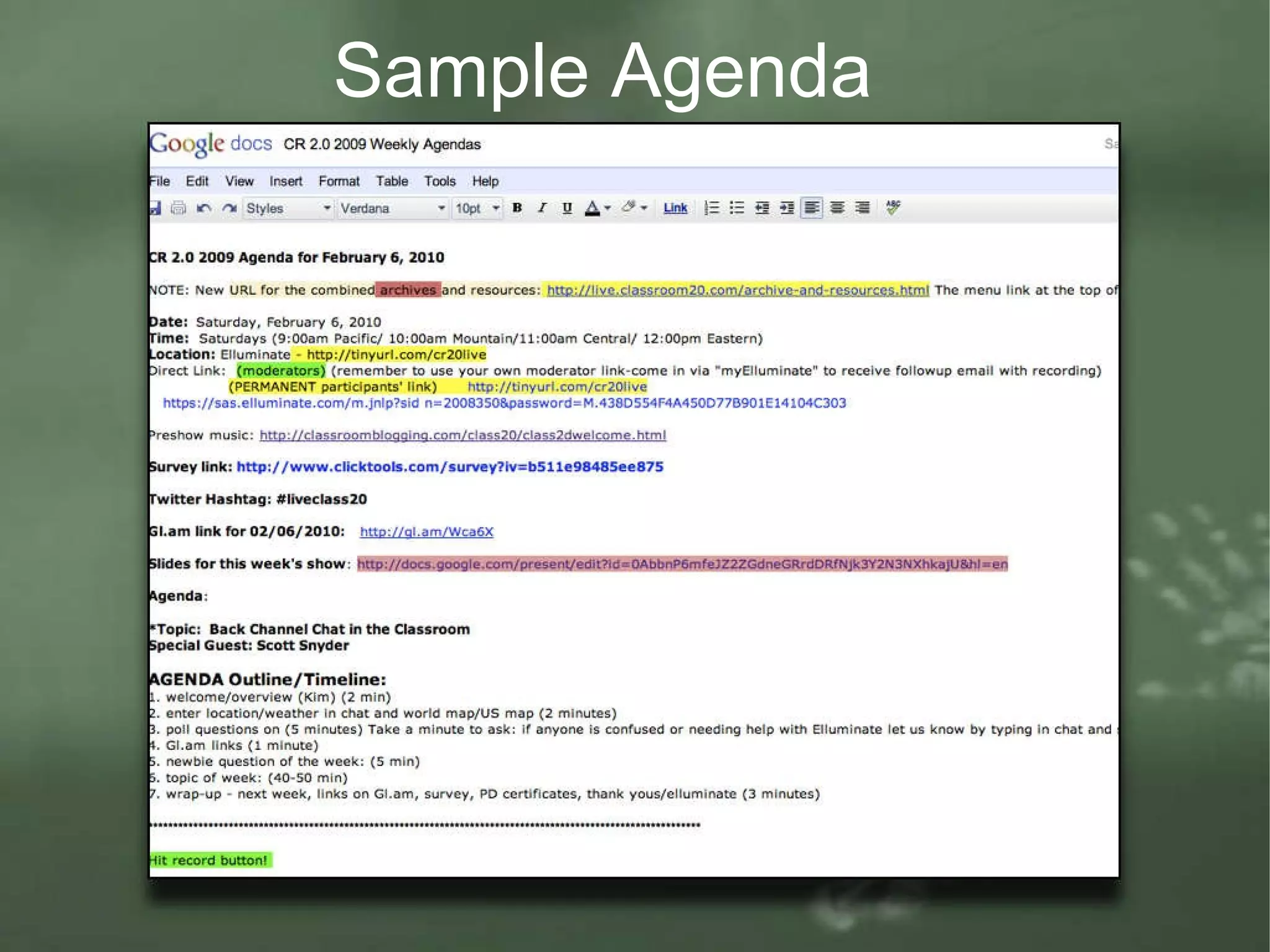This screenshot has height=952, width=1270.
Task: Open the Styles dropdown
Action: click(288, 208)
